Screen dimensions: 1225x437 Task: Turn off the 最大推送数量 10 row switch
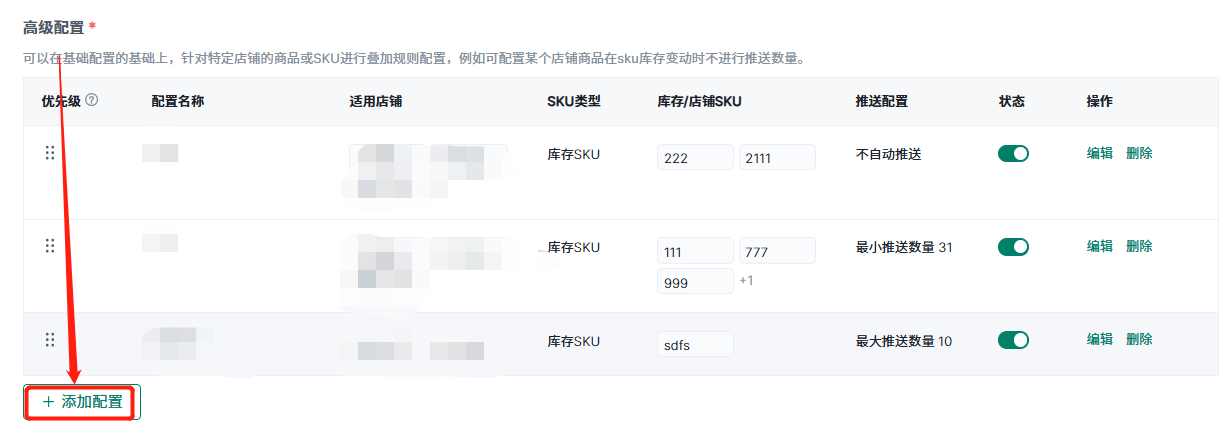click(x=1013, y=340)
